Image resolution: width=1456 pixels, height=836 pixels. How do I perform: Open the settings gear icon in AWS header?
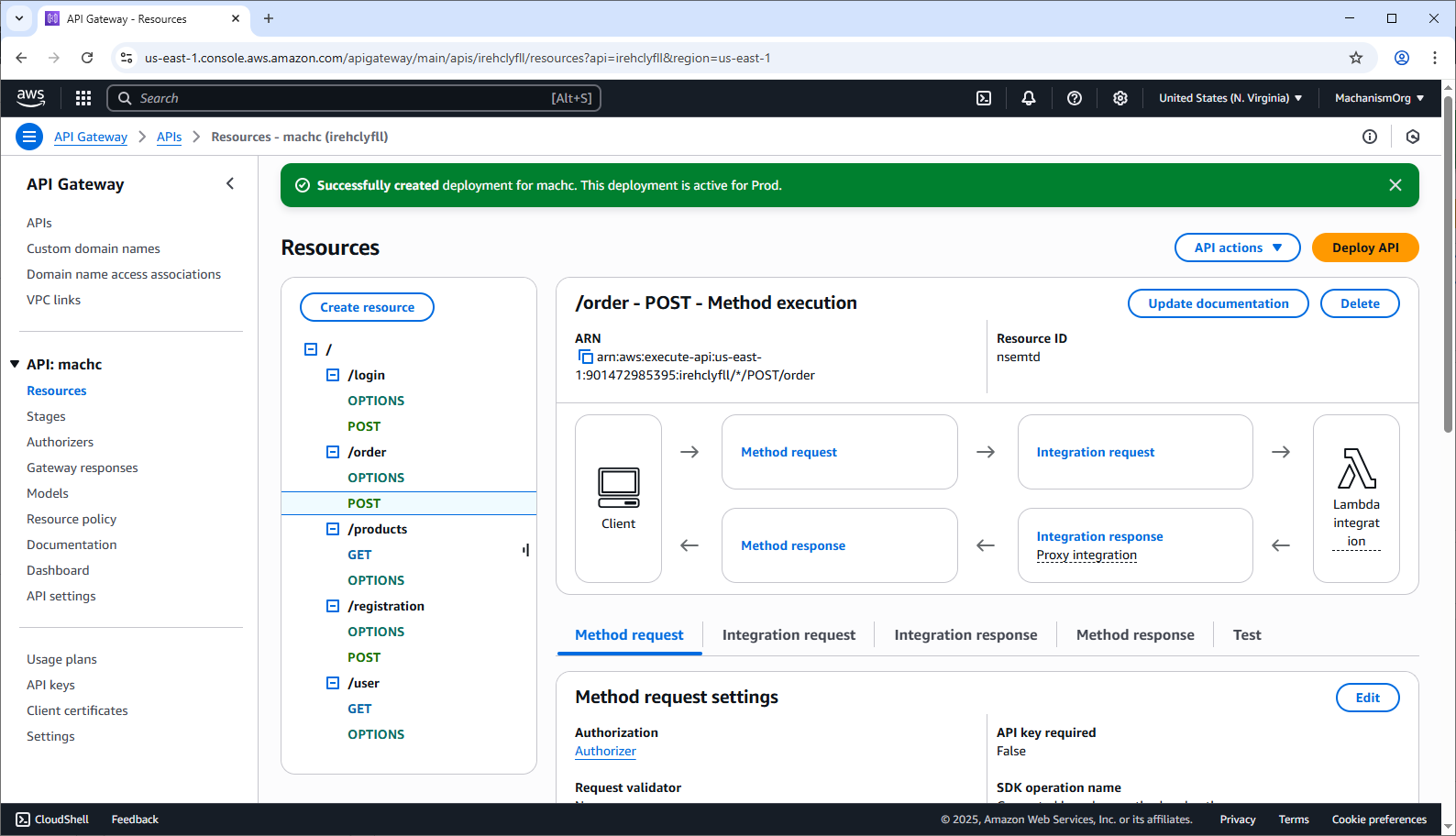coord(1120,98)
